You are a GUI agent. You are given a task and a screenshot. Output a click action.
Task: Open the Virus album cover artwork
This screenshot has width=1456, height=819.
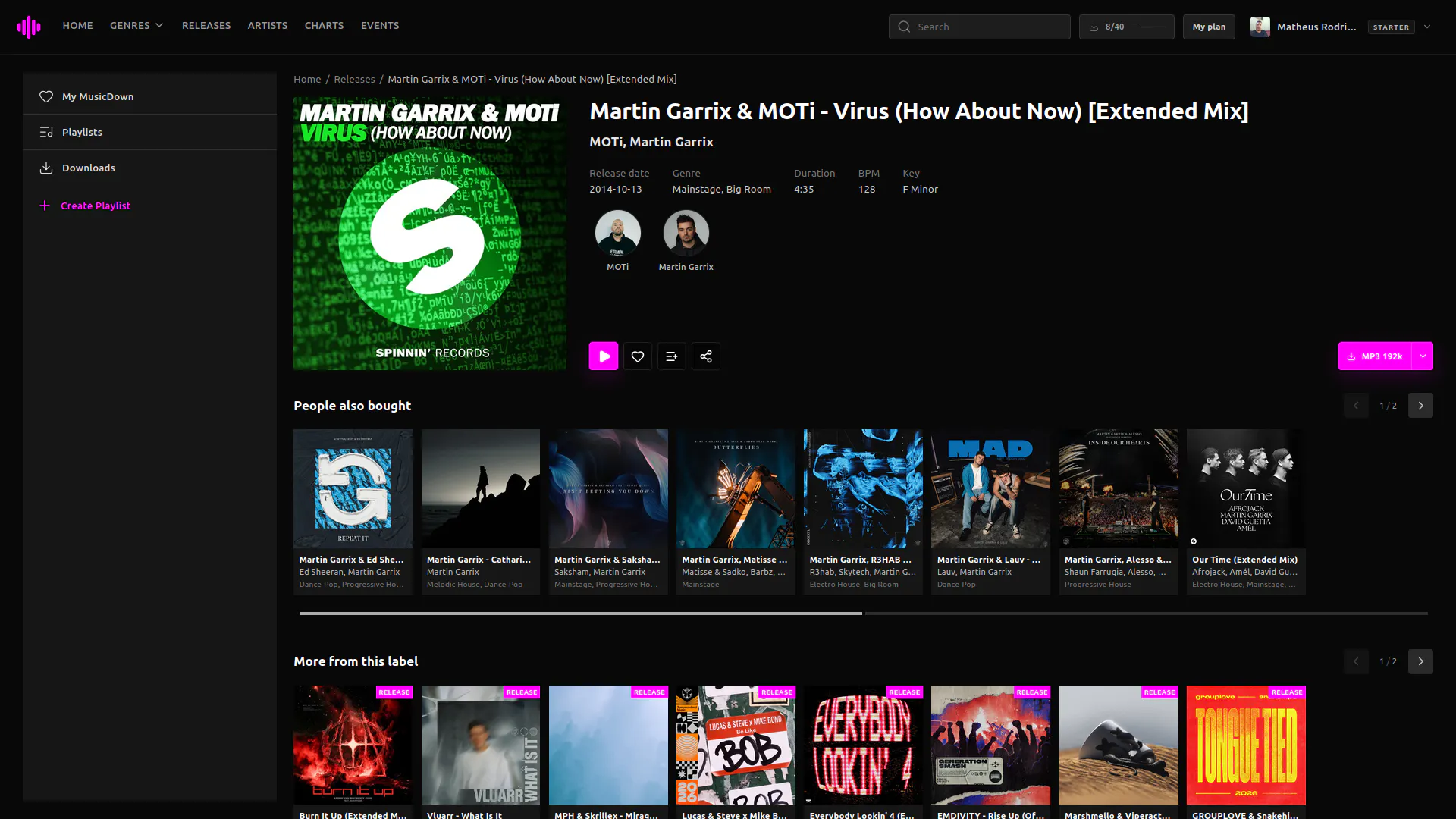430,234
